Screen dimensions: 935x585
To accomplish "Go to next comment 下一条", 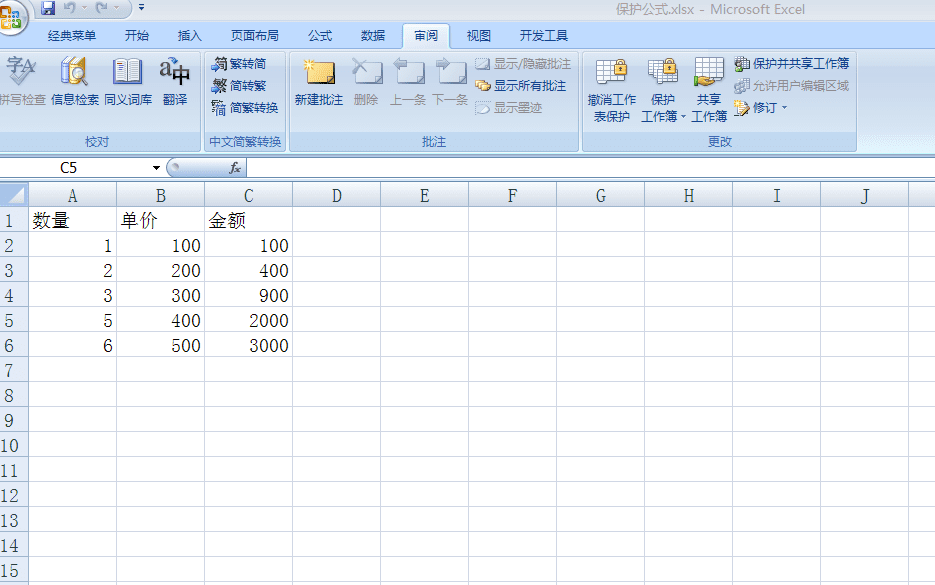I will click(450, 82).
